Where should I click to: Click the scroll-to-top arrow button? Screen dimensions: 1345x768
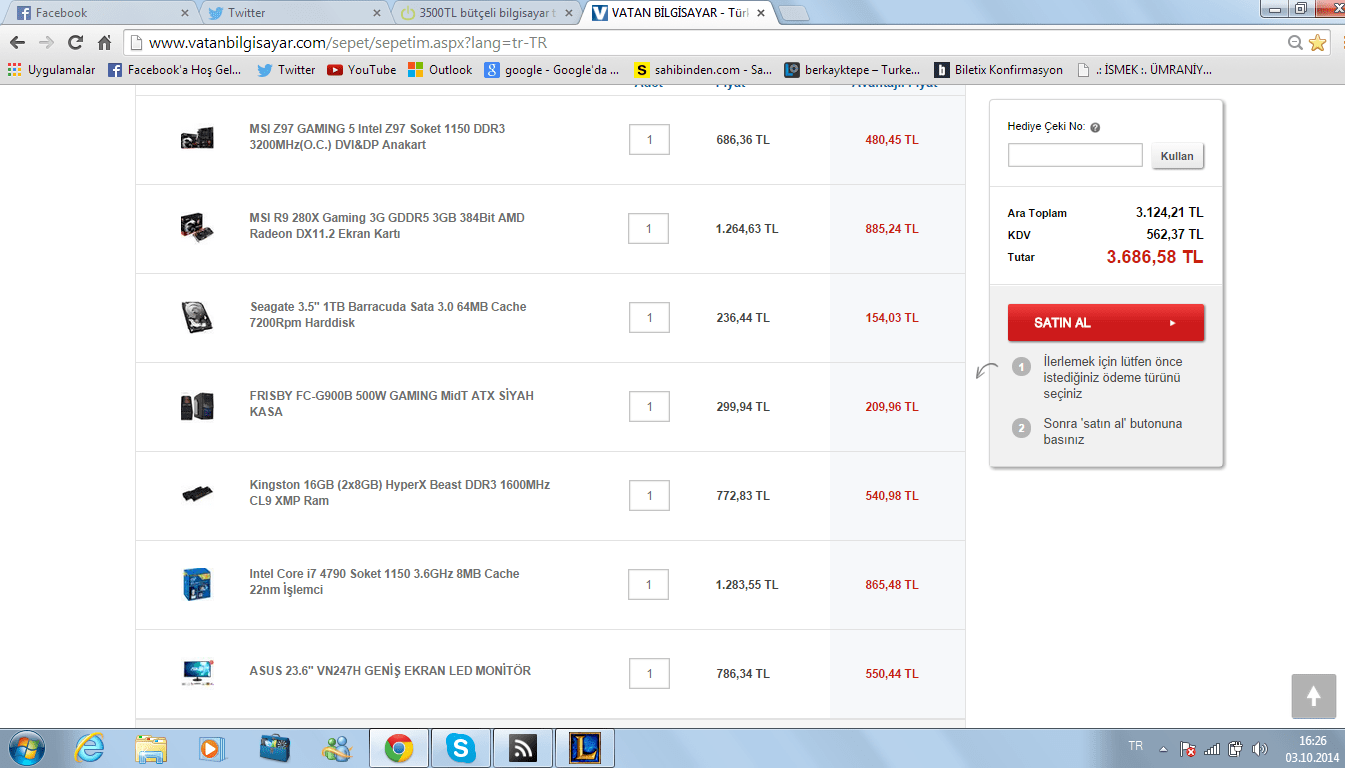point(1313,696)
